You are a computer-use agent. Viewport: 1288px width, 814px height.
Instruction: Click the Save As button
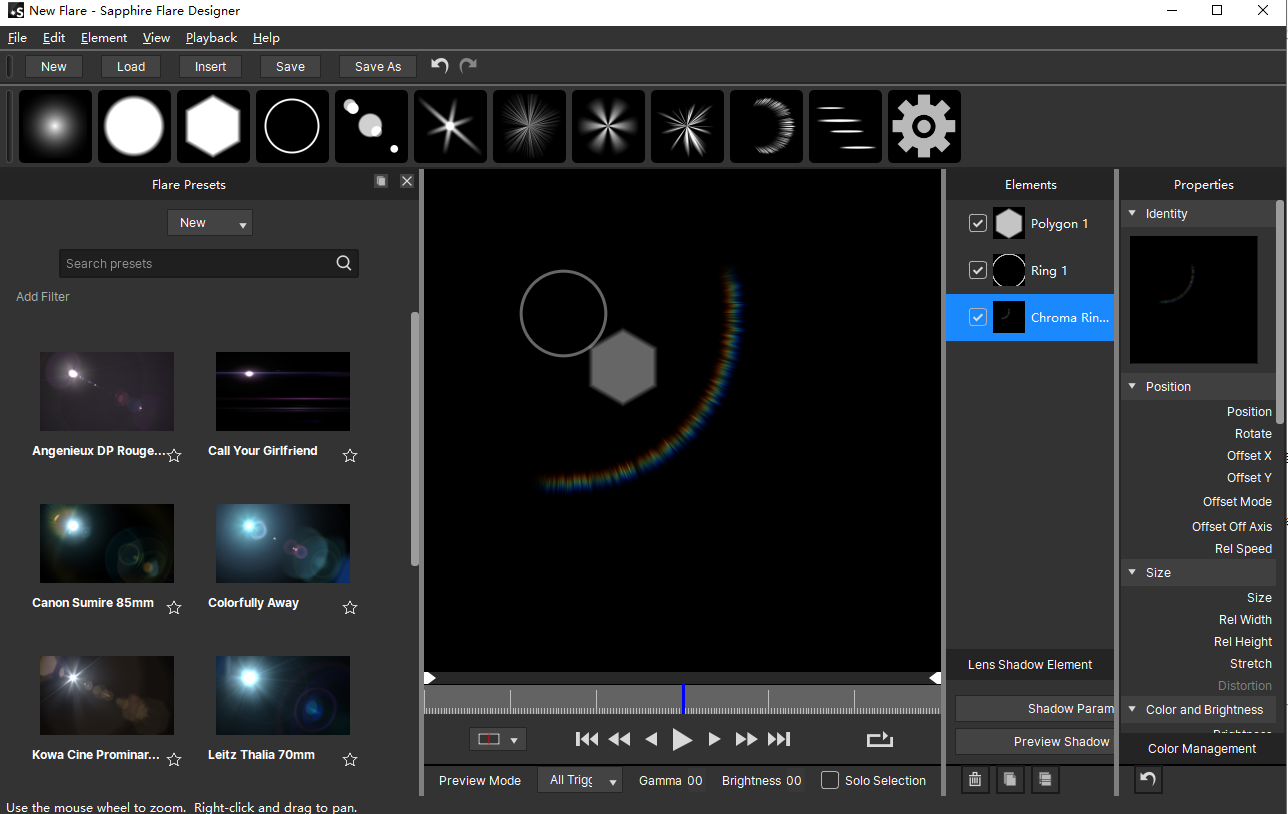pos(378,66)
